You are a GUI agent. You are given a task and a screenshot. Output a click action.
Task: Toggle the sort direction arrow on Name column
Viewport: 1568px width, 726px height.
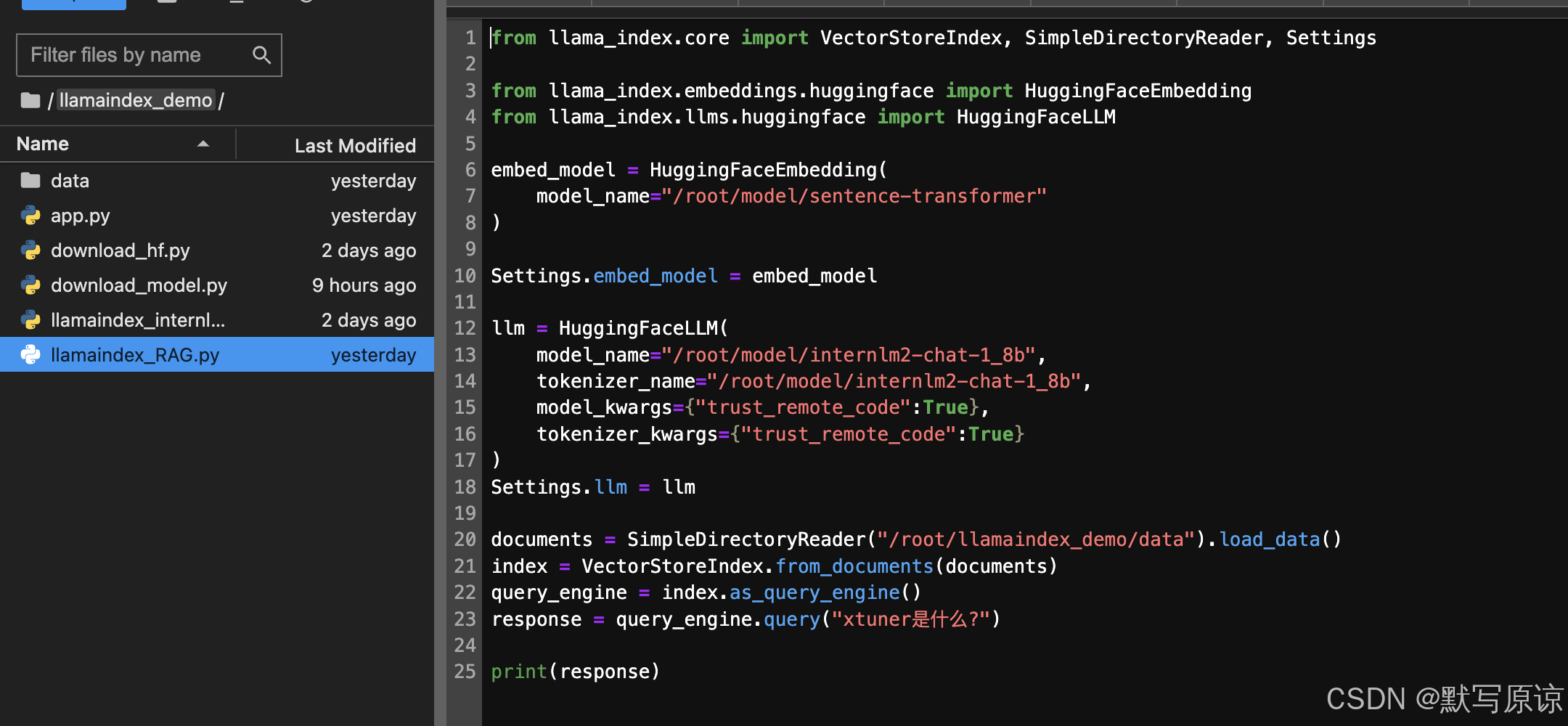(203, 144)
